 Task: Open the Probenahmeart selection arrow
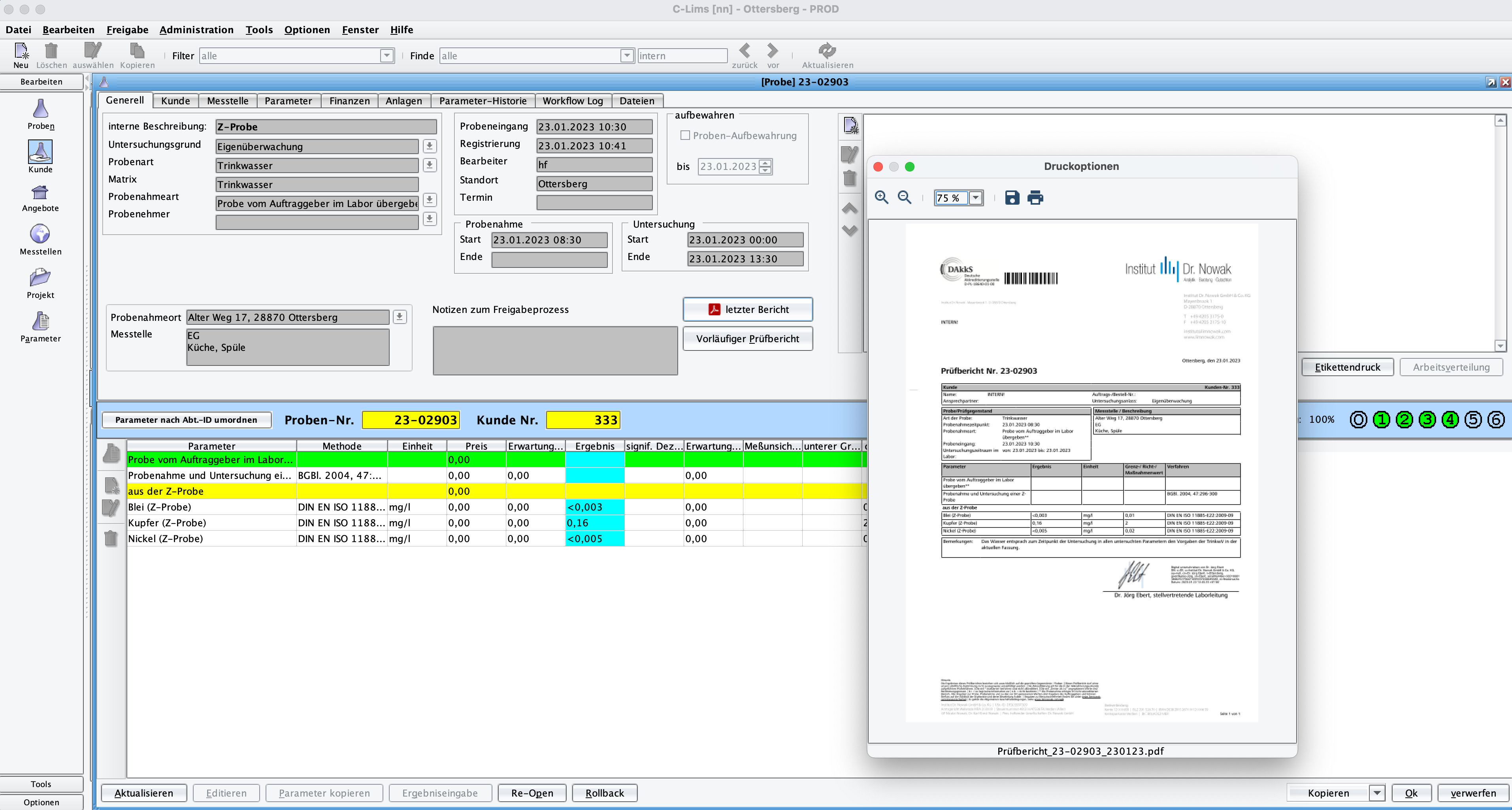click(430, 200)
